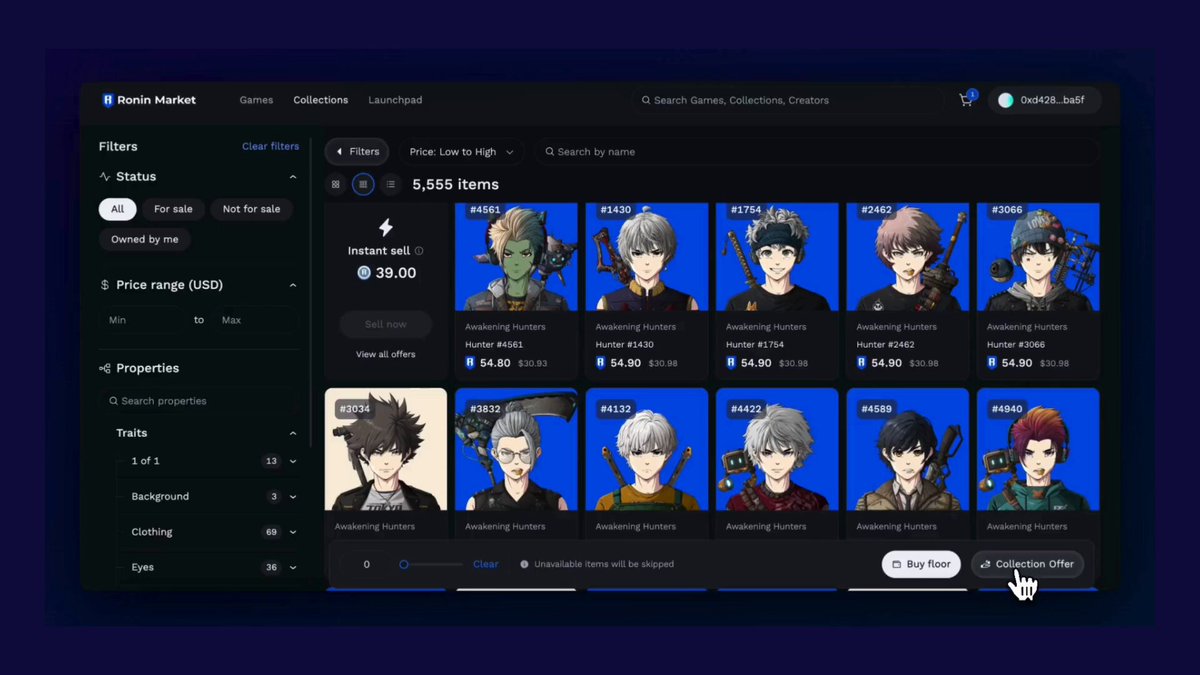Screen dimensions: 1200x675
Task: Click the 5,555 items count text
Action: coord(455,184)
